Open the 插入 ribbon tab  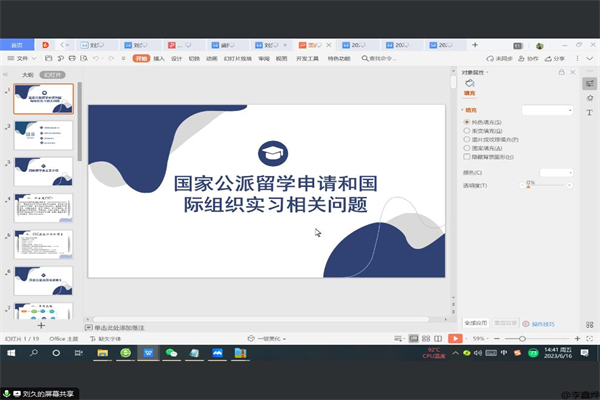pyautogui.click(x=159, y=59)
